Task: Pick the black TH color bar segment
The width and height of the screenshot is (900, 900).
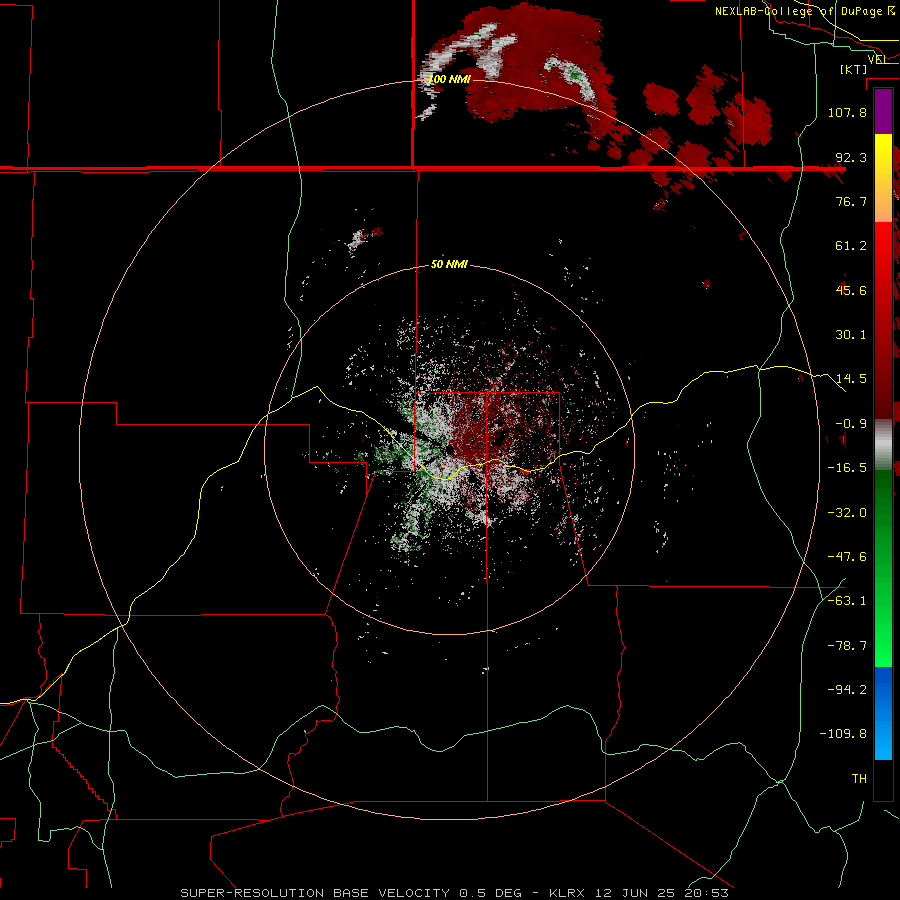Action: pos(883,780)
